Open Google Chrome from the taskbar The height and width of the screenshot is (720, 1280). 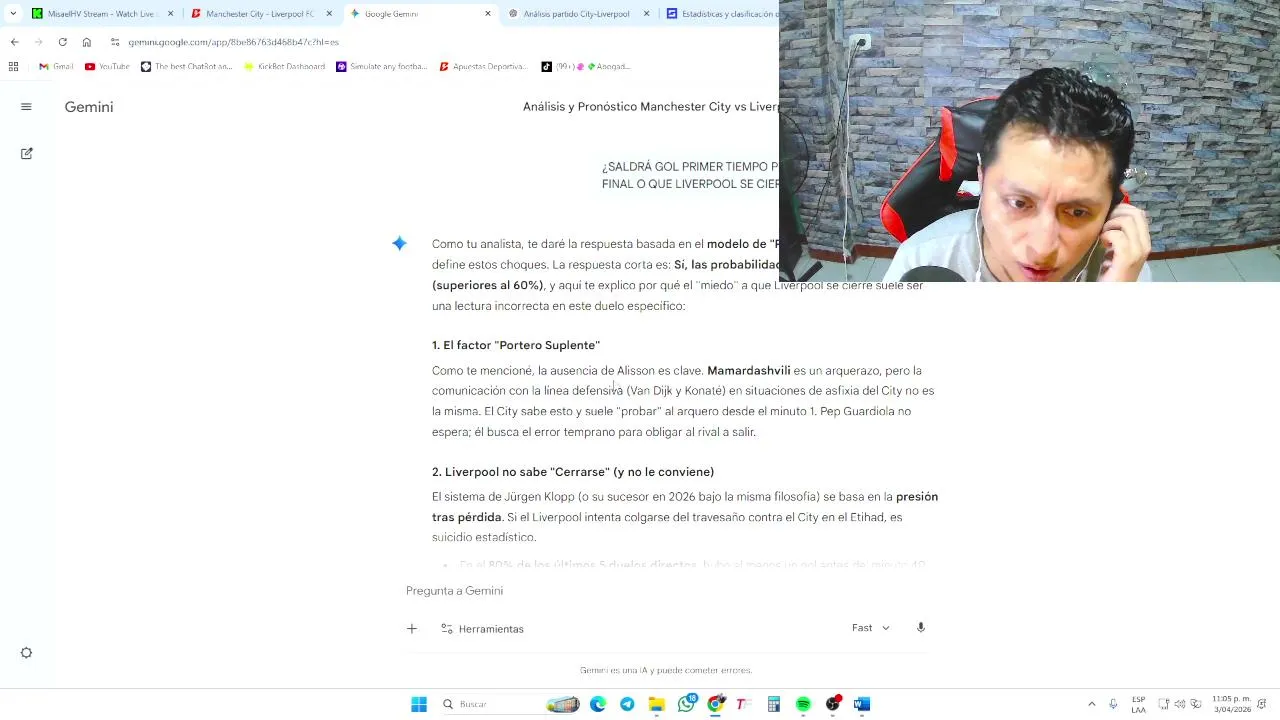(x=715, y=705)
